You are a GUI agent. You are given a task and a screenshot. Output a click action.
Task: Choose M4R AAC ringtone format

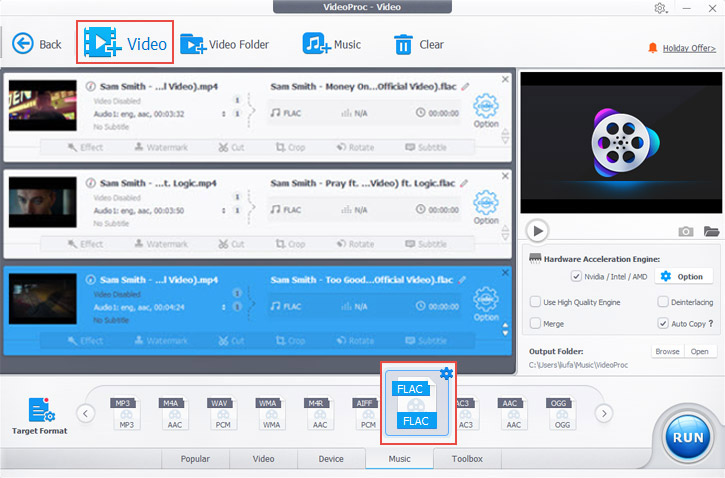(319, 413)
